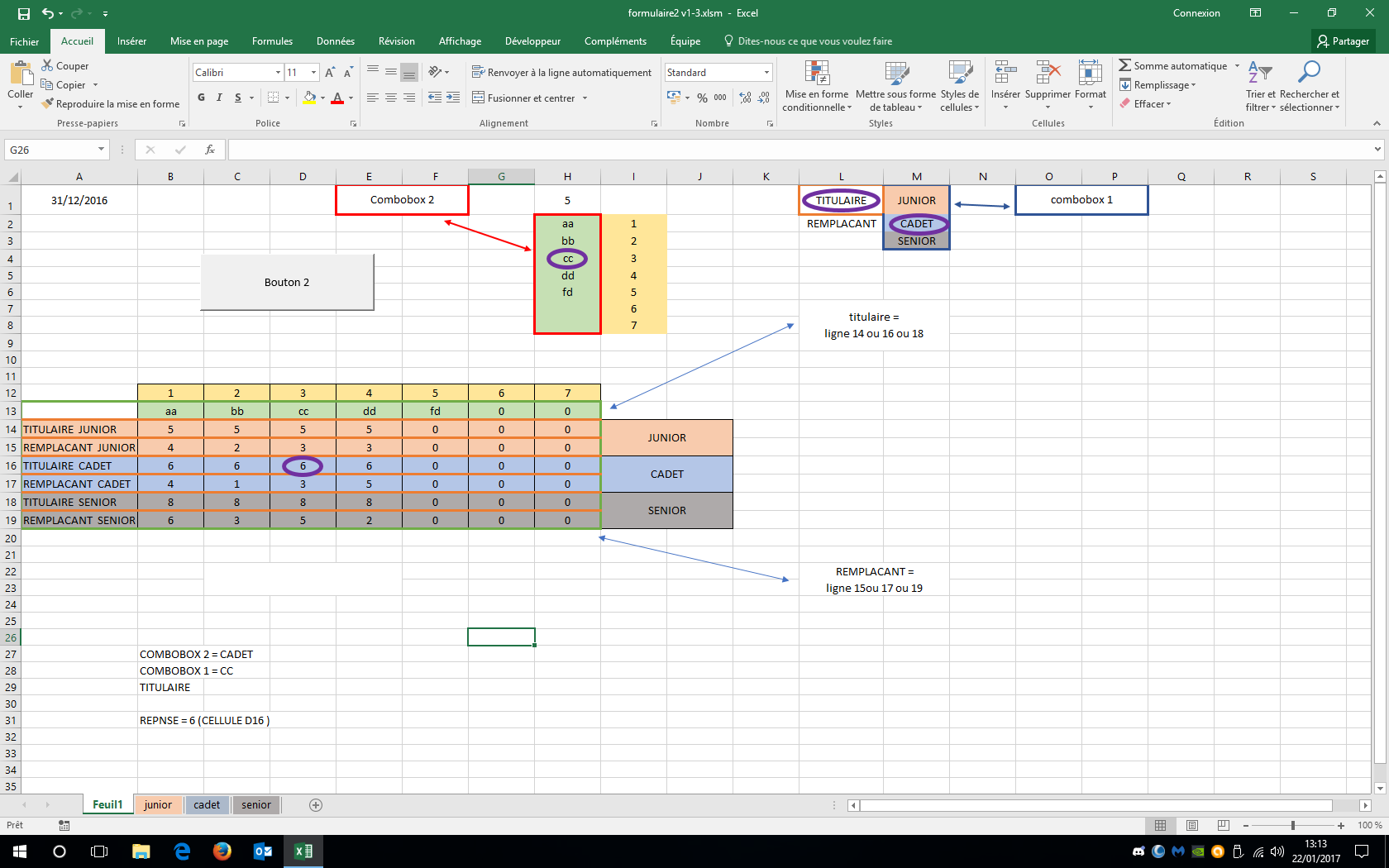
Task: Switch to the senior sheet tab
Action: coord(256,805)
